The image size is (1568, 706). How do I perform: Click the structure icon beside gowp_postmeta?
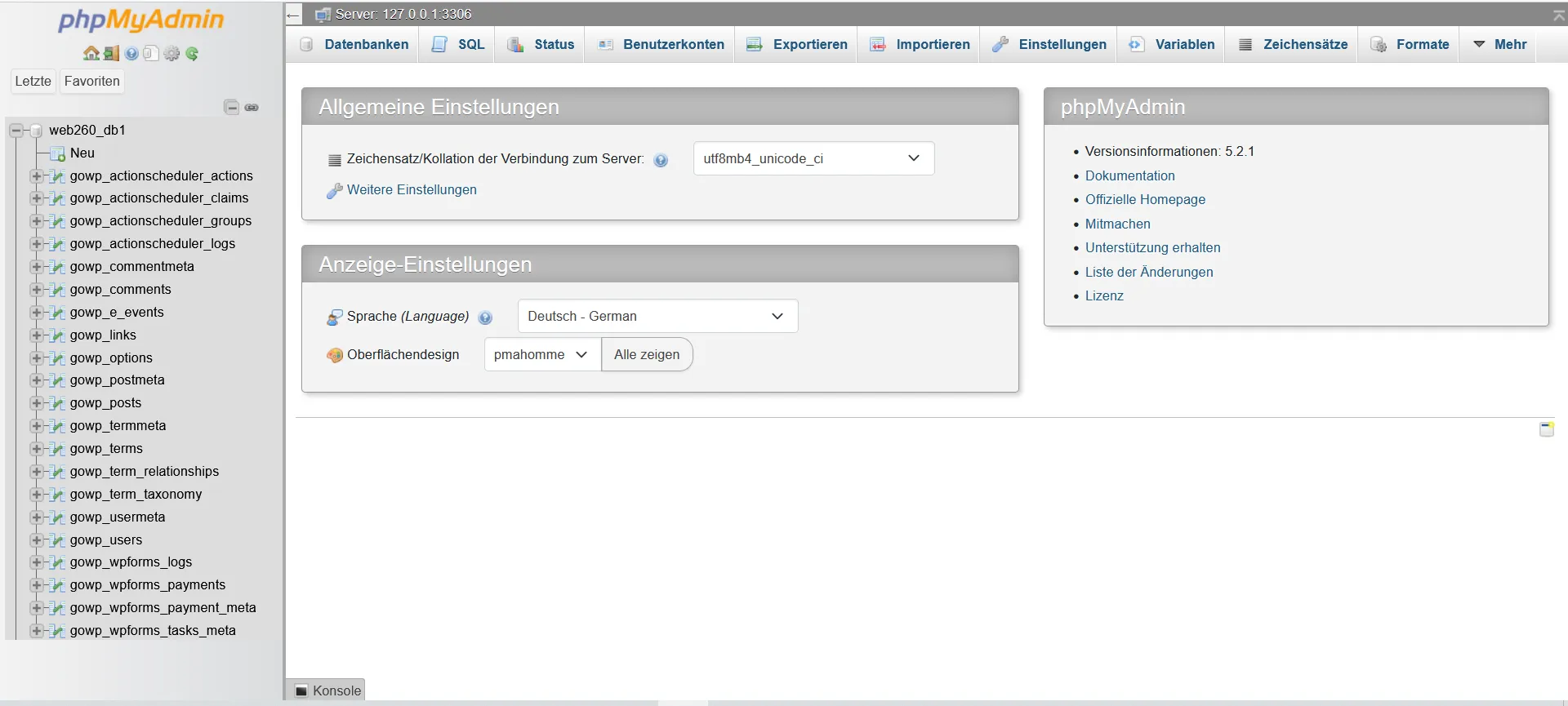57,380
